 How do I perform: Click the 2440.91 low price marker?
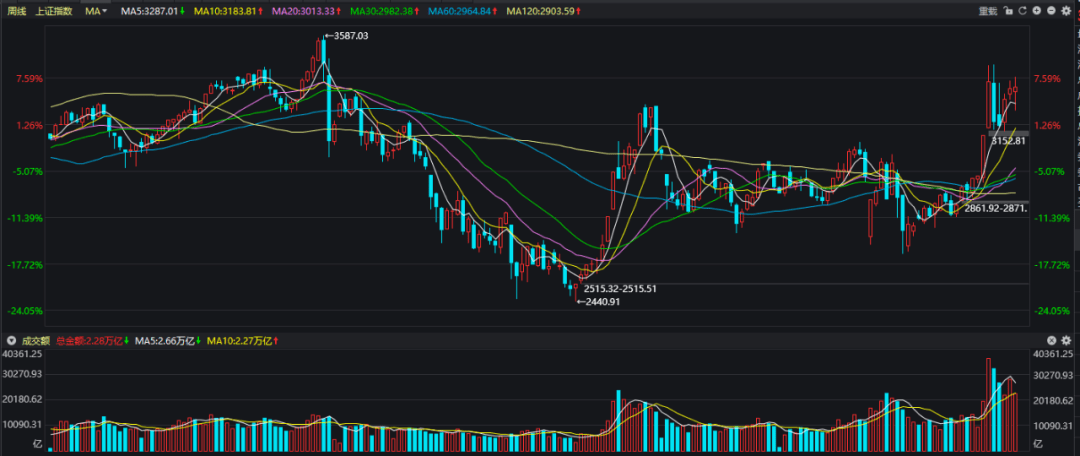[x=601, y=301]
